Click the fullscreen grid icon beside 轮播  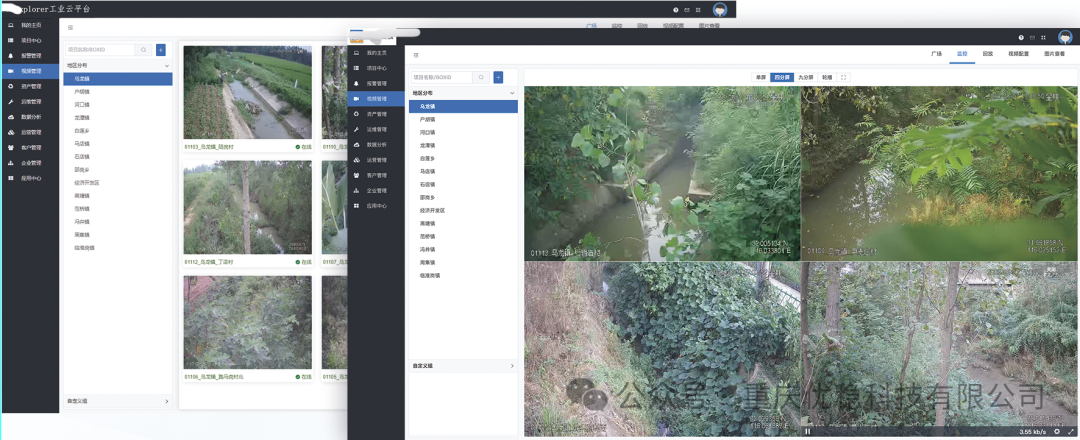[x=843, y=77]
